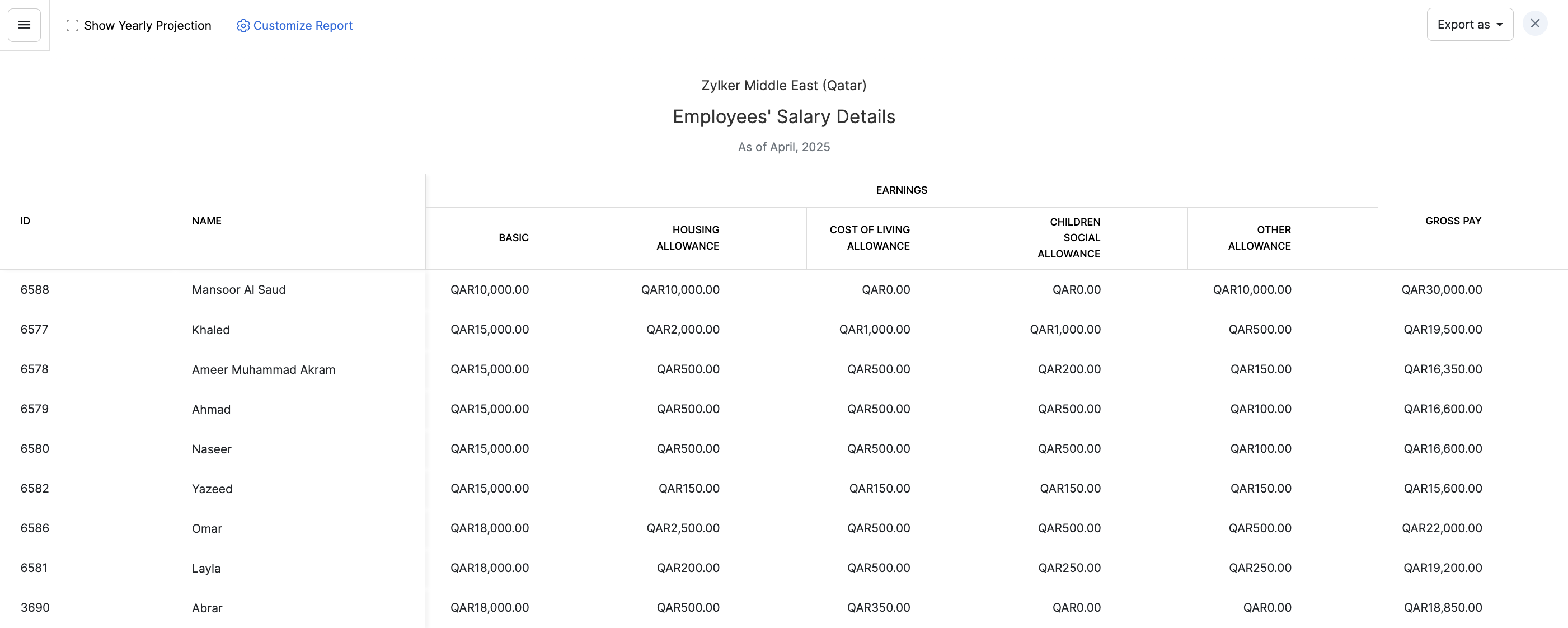Click the BASIC column header

(513, 238)
